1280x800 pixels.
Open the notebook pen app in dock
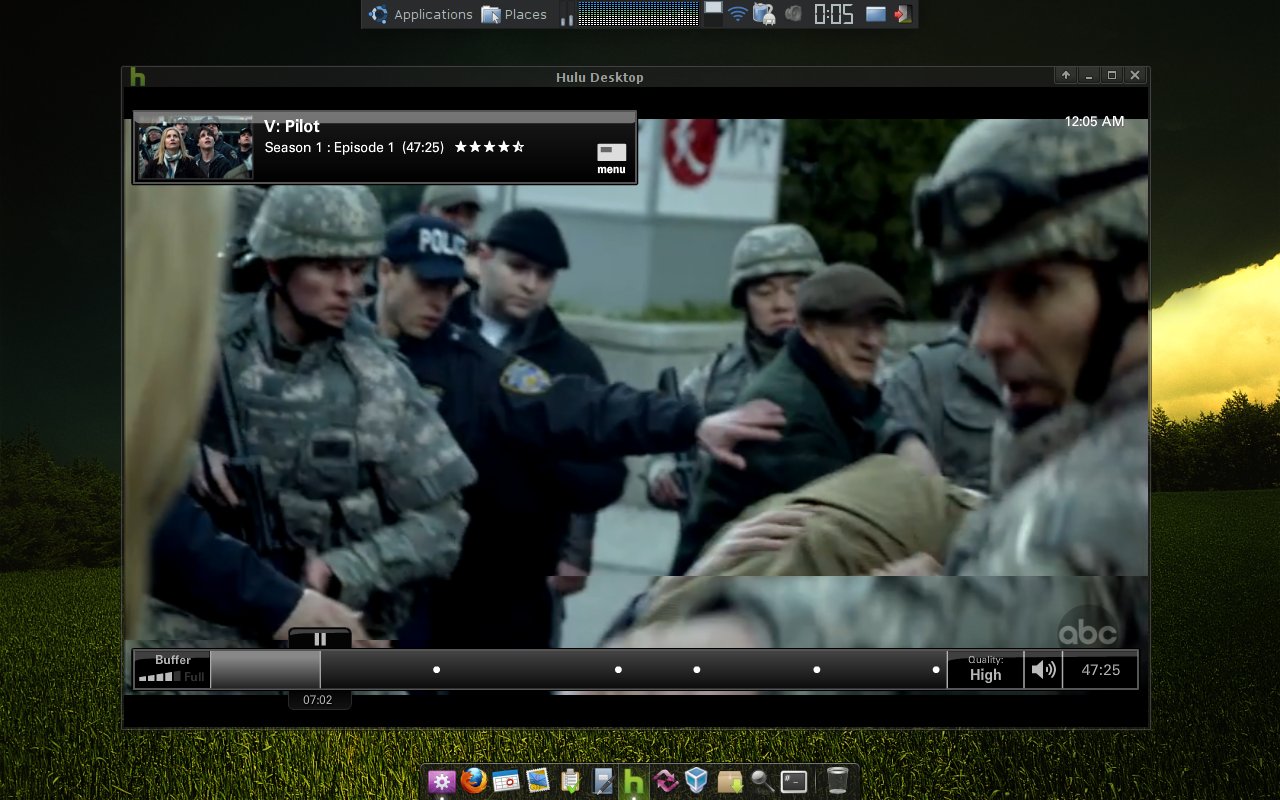[x=602, y=781]
